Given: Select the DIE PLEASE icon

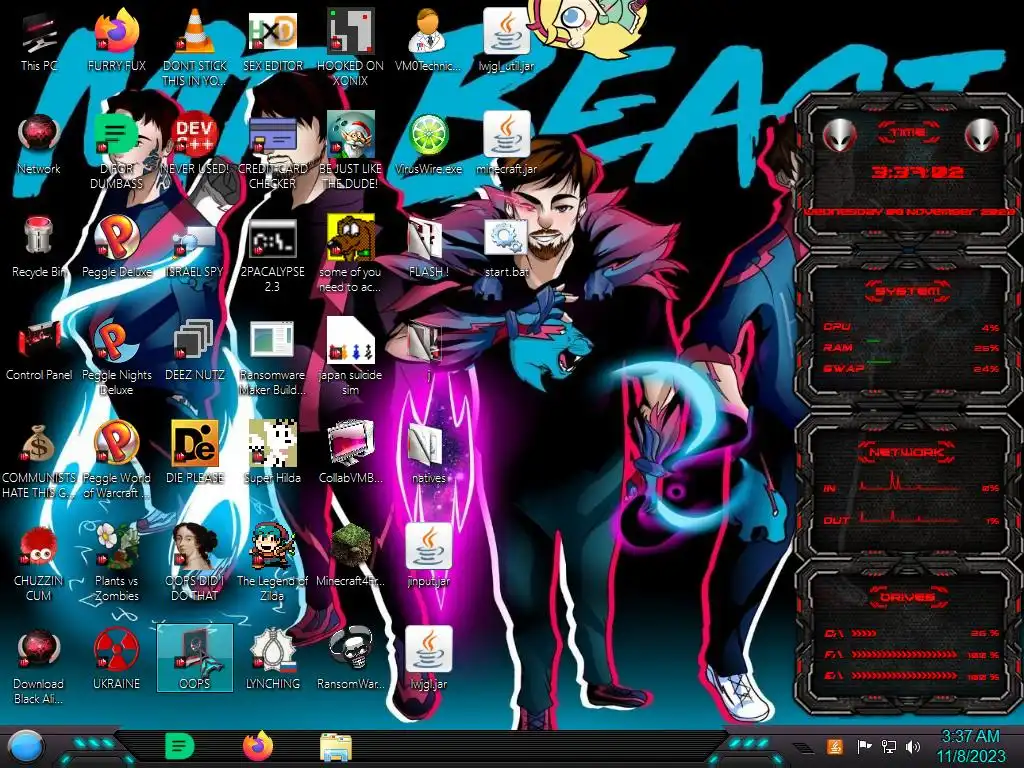Looking at the screenshot, I should (x=195, y=453).
